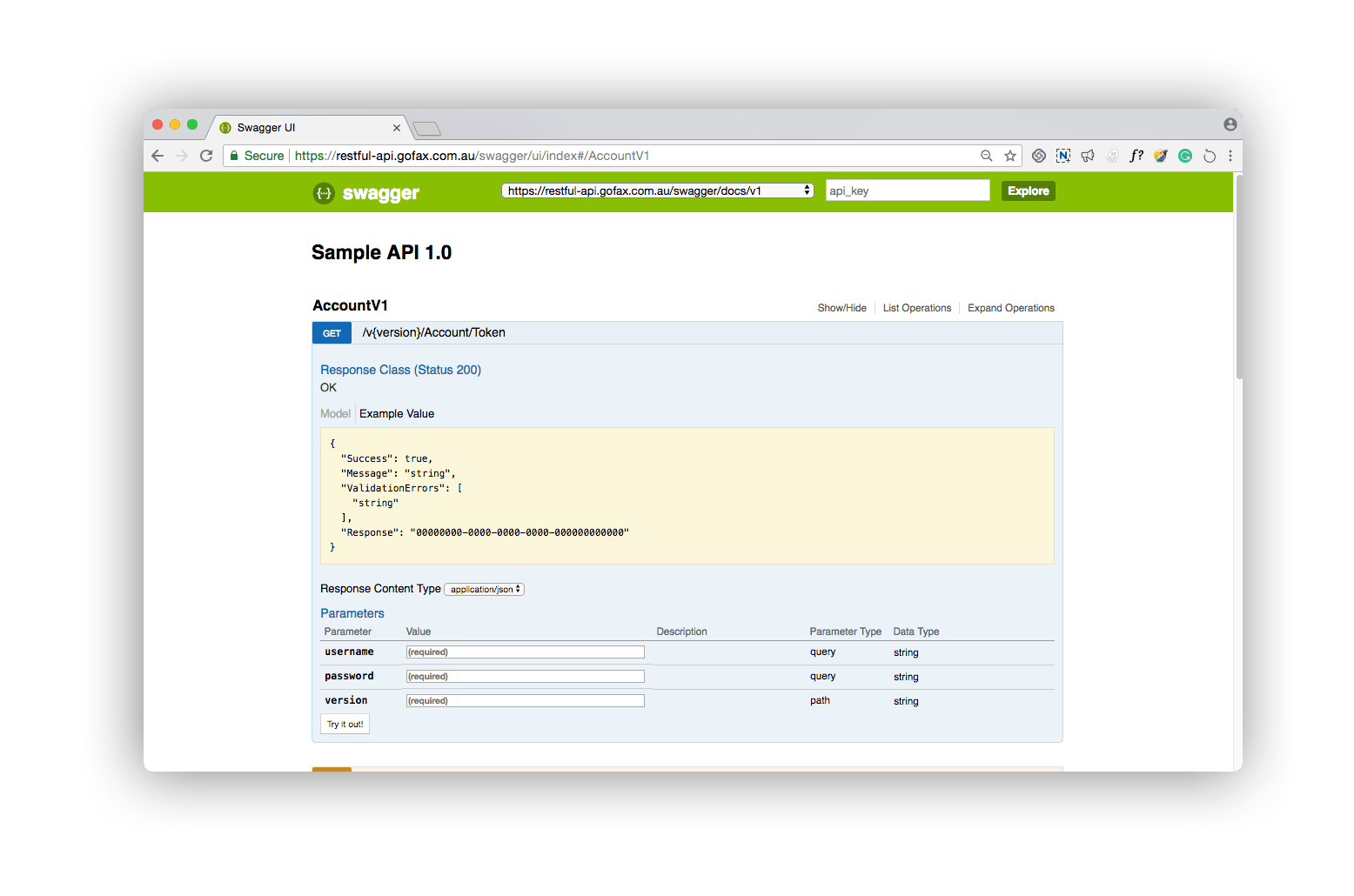This screenshot has height=896, width=1354.
Task: Open a new browser tab
Action: pyautogui.click(x=426, y=129)
